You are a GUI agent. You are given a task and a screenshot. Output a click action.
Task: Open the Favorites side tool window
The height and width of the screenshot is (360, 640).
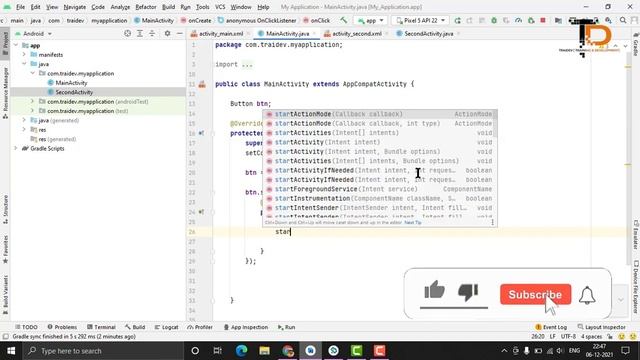(5, 249)
